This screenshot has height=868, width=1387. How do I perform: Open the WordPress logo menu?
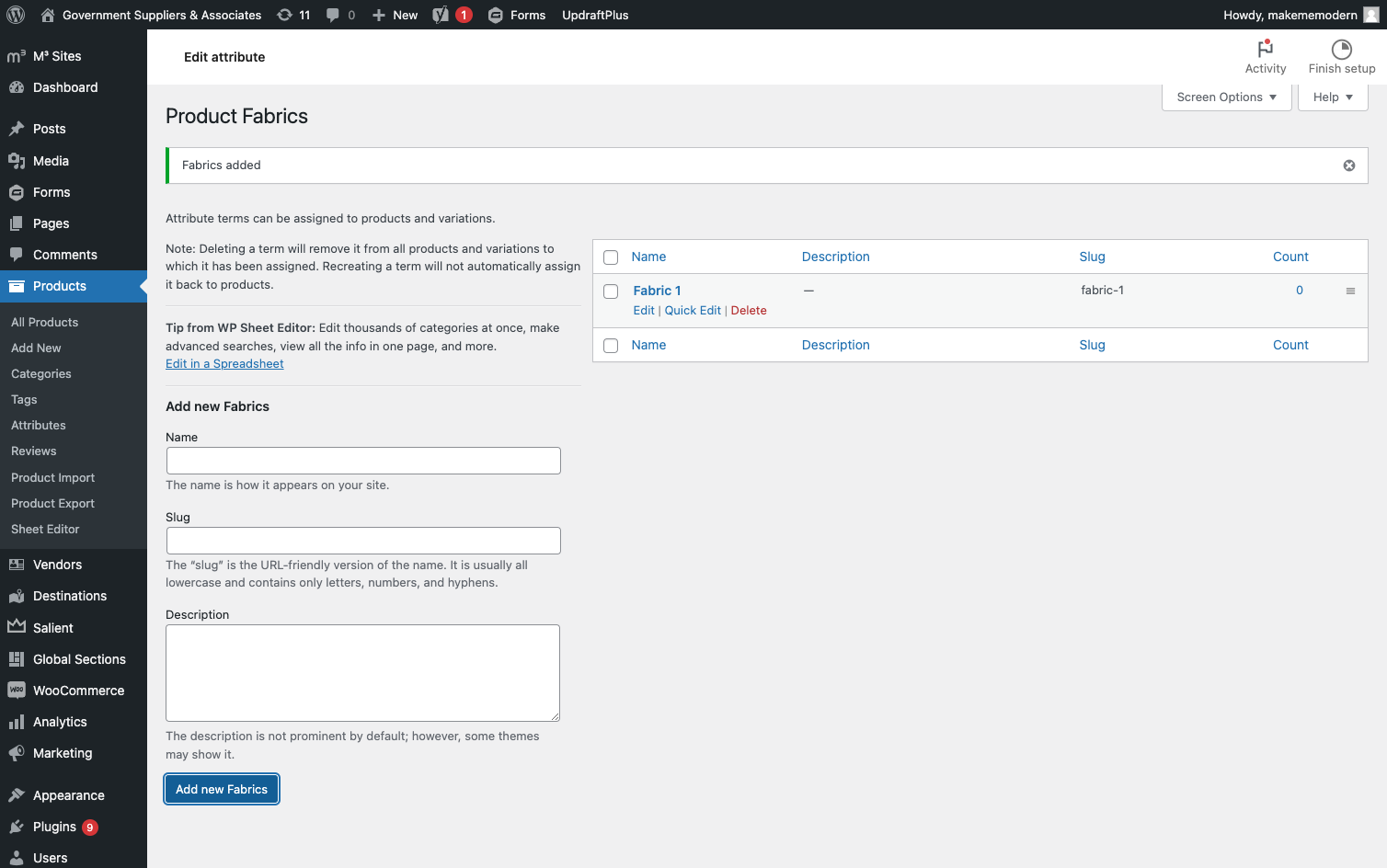16,15
